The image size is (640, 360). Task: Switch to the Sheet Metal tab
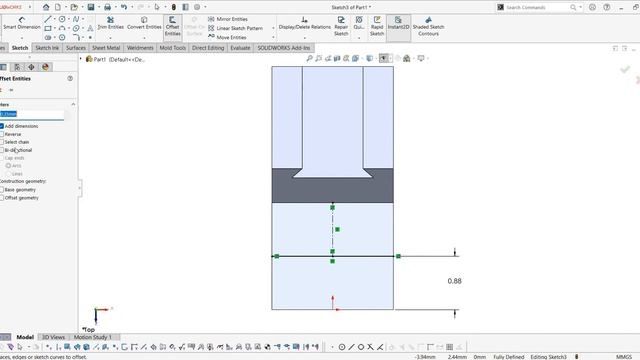[106, 48]
